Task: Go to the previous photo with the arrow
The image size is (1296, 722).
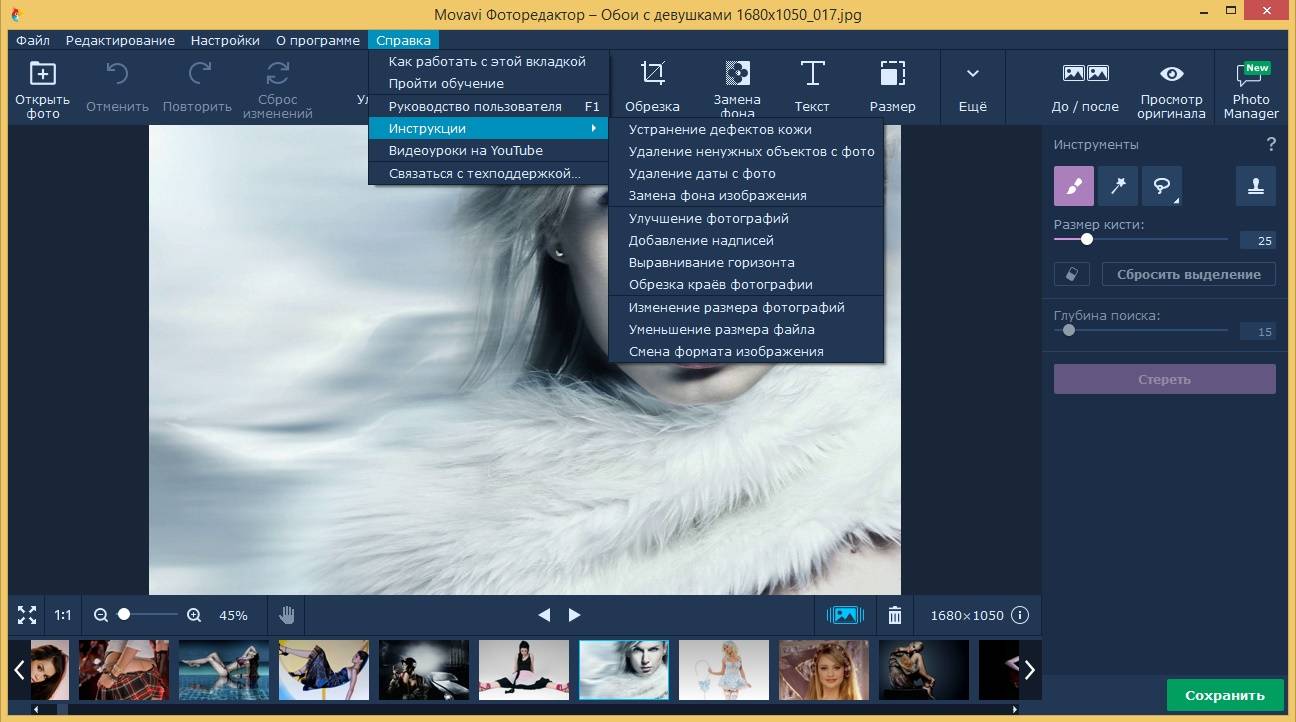Action: (x=544, y=615)
